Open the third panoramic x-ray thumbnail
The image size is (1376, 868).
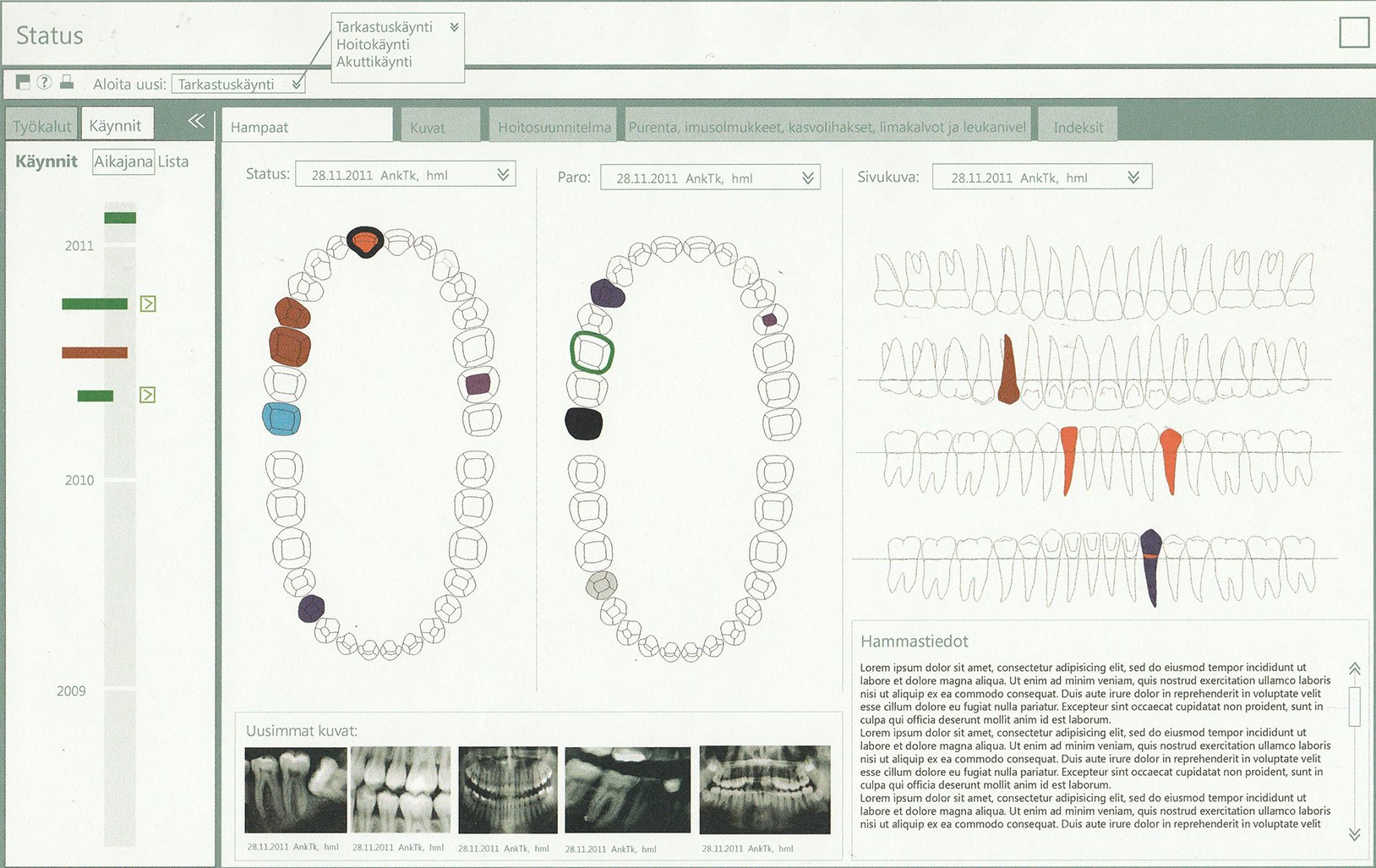point(508,790)
